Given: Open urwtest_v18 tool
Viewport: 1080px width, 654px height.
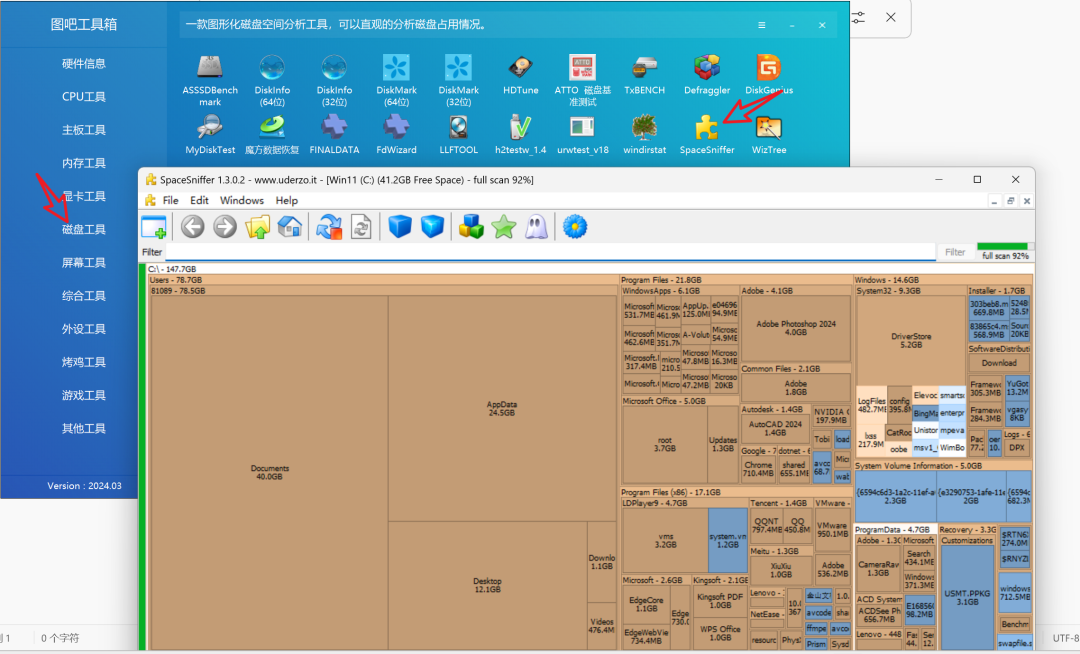Looking at the screenshot, I should click(x=583, y=134).
